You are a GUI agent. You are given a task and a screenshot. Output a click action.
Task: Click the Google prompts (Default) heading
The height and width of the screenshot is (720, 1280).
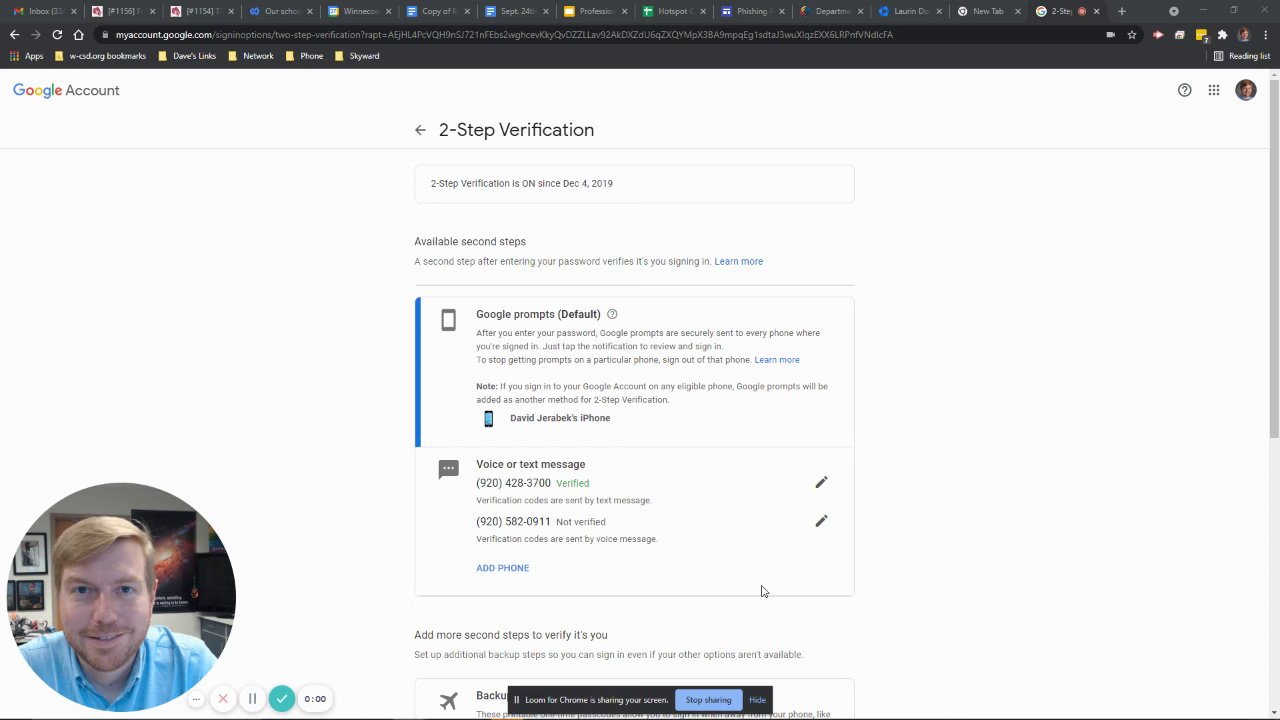(x=538, y=314)
